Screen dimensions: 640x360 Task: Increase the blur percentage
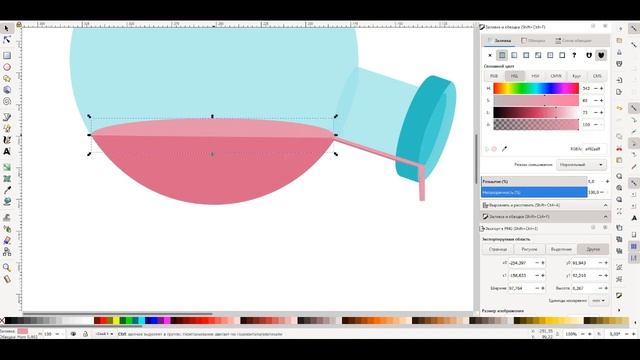(607, 181)
